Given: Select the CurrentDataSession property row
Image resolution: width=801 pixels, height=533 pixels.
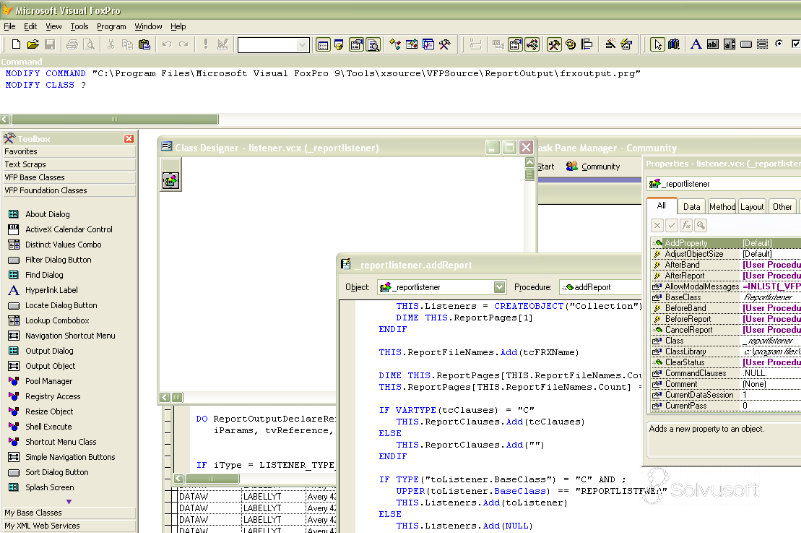Looking at the screenshot, I should (726, 395).
